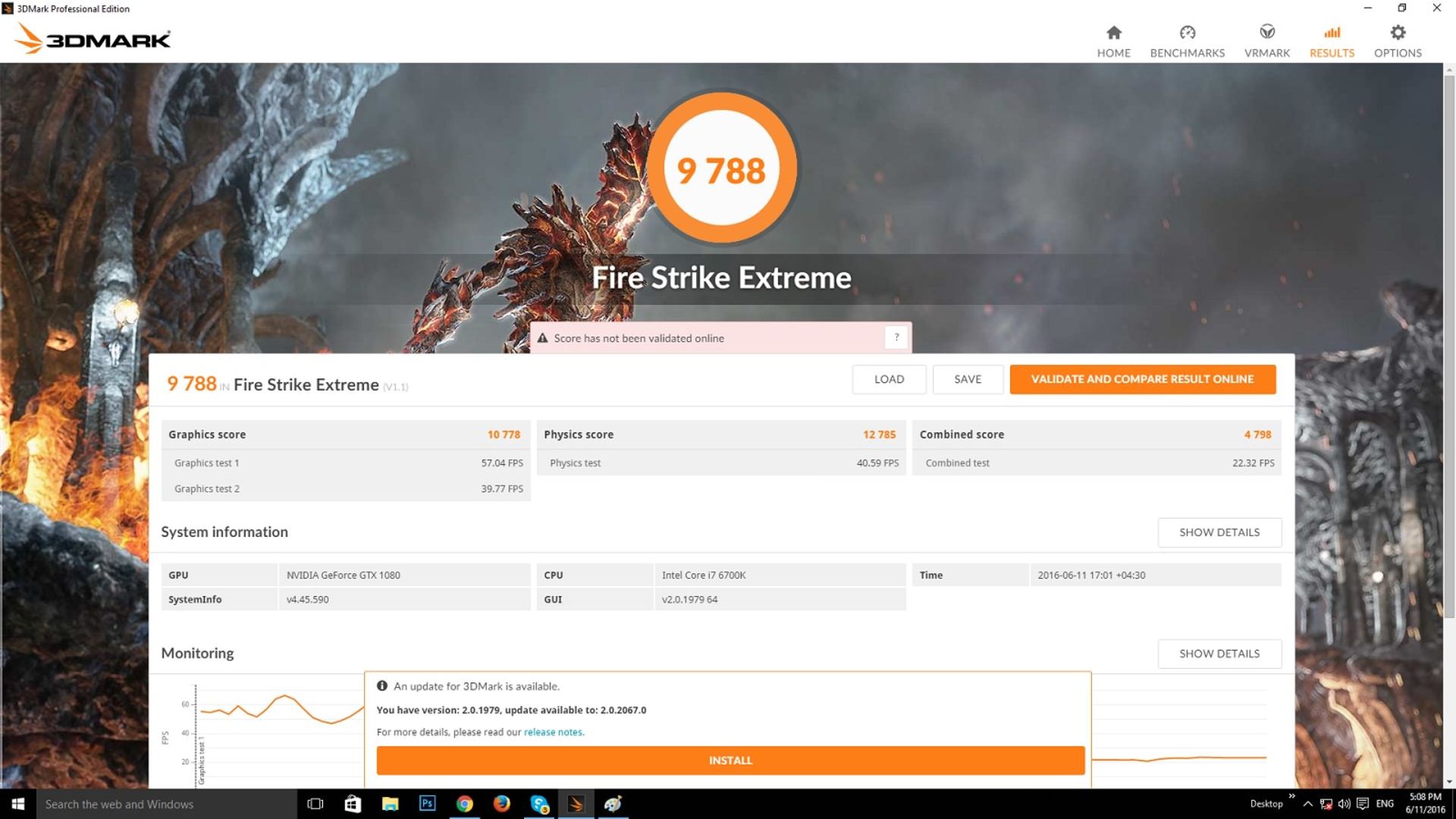Image resolution: width=1456 pixels, height=819 pixels.
Task: Open the Windows Start menu
Action: [18, 804]
